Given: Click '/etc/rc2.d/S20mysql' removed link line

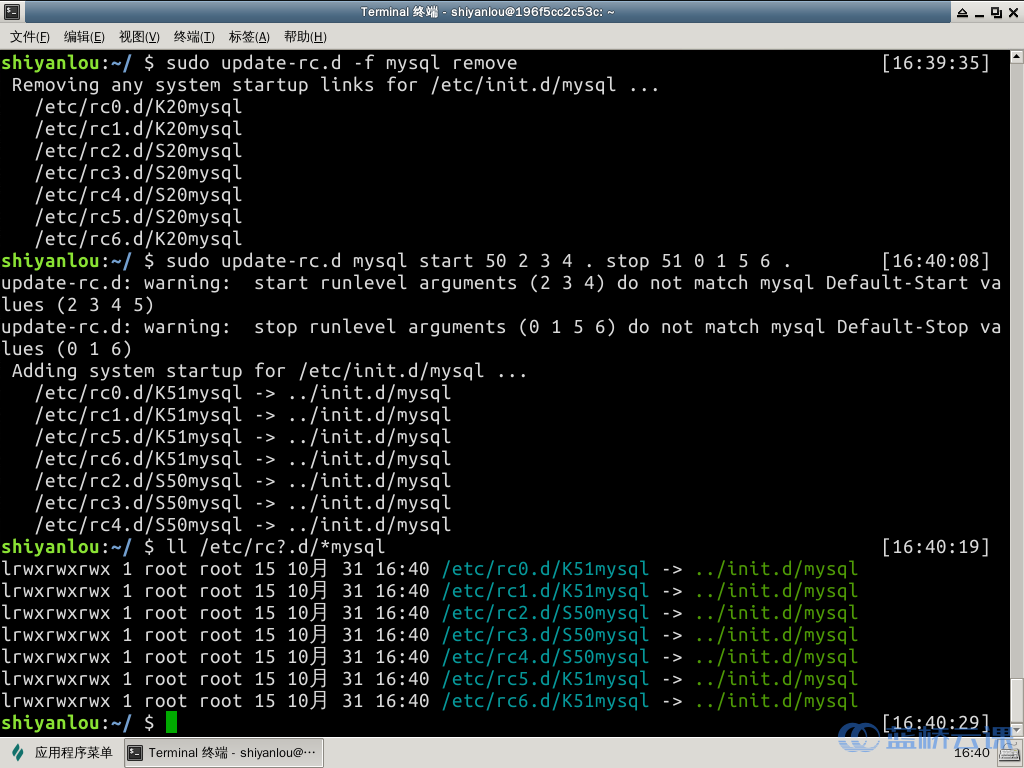Looking at the screenshot, I should [138, 151].
